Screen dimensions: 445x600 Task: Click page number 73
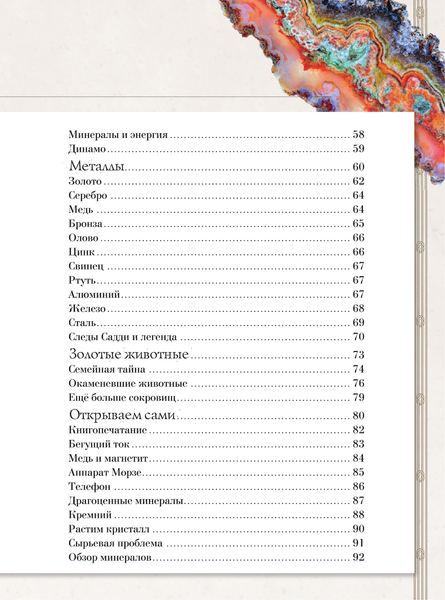pyautogui.click(x=359, y=355)
